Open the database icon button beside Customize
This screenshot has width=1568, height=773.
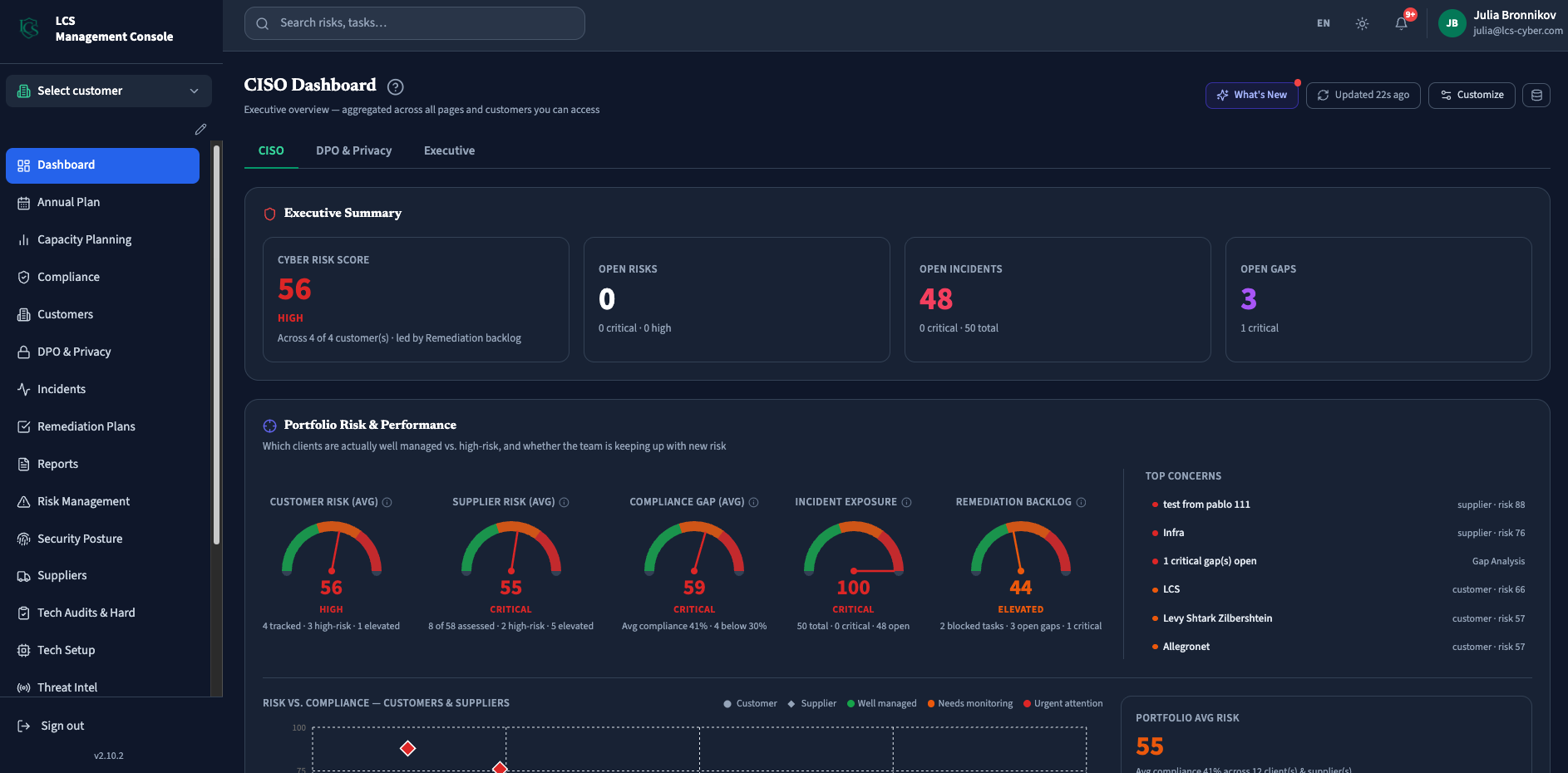pos(1536,95)
